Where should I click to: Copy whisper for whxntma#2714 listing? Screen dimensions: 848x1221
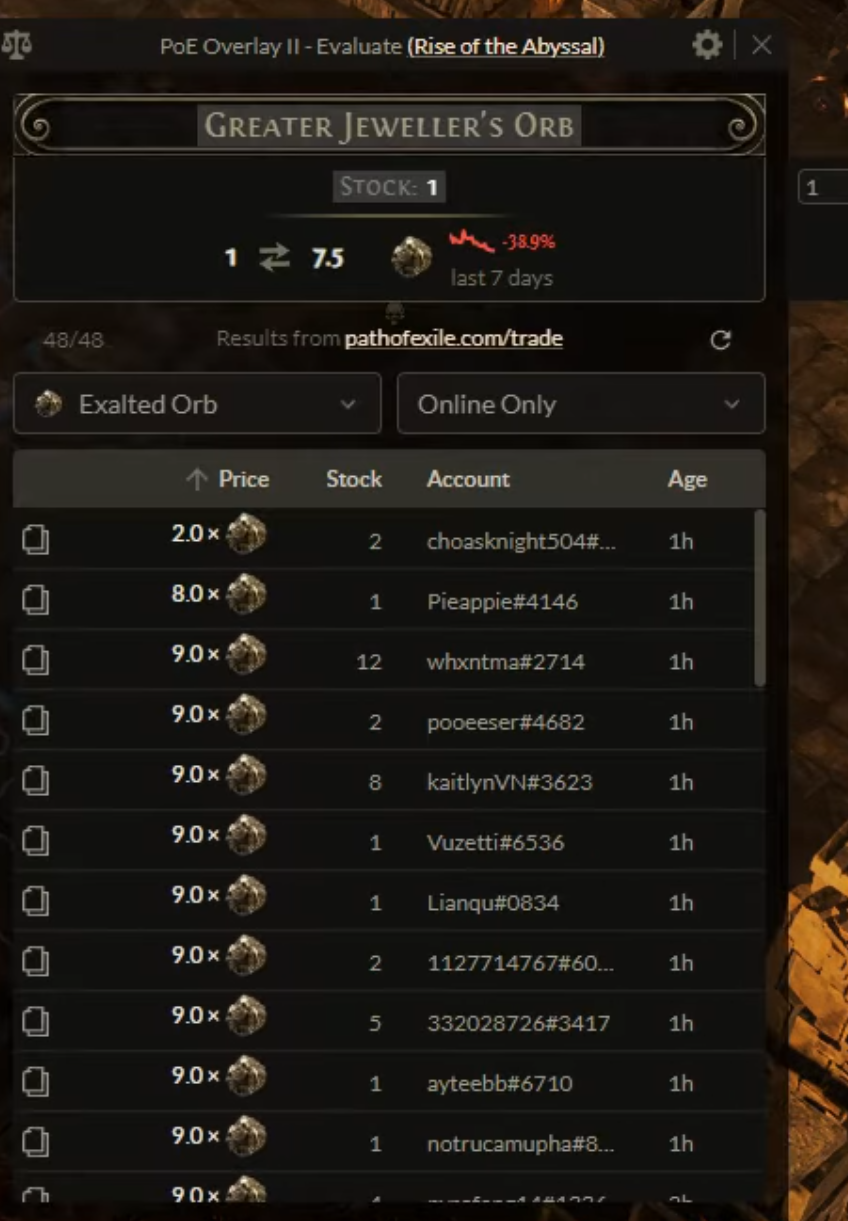tap(36, 661)
